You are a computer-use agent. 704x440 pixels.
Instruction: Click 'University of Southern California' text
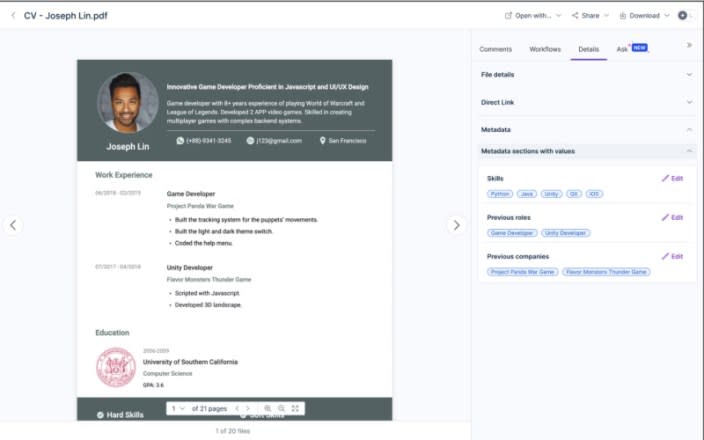point(190,362)
